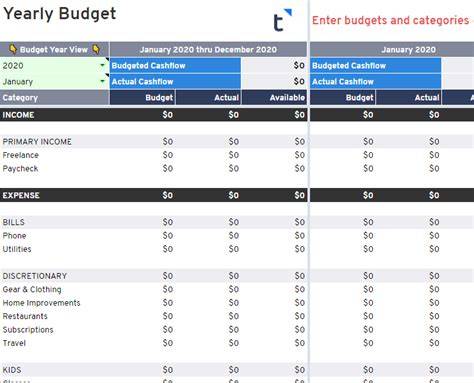Select the Phone category row
This screenshot has height=383, width=474.
[x=14, y=235]
